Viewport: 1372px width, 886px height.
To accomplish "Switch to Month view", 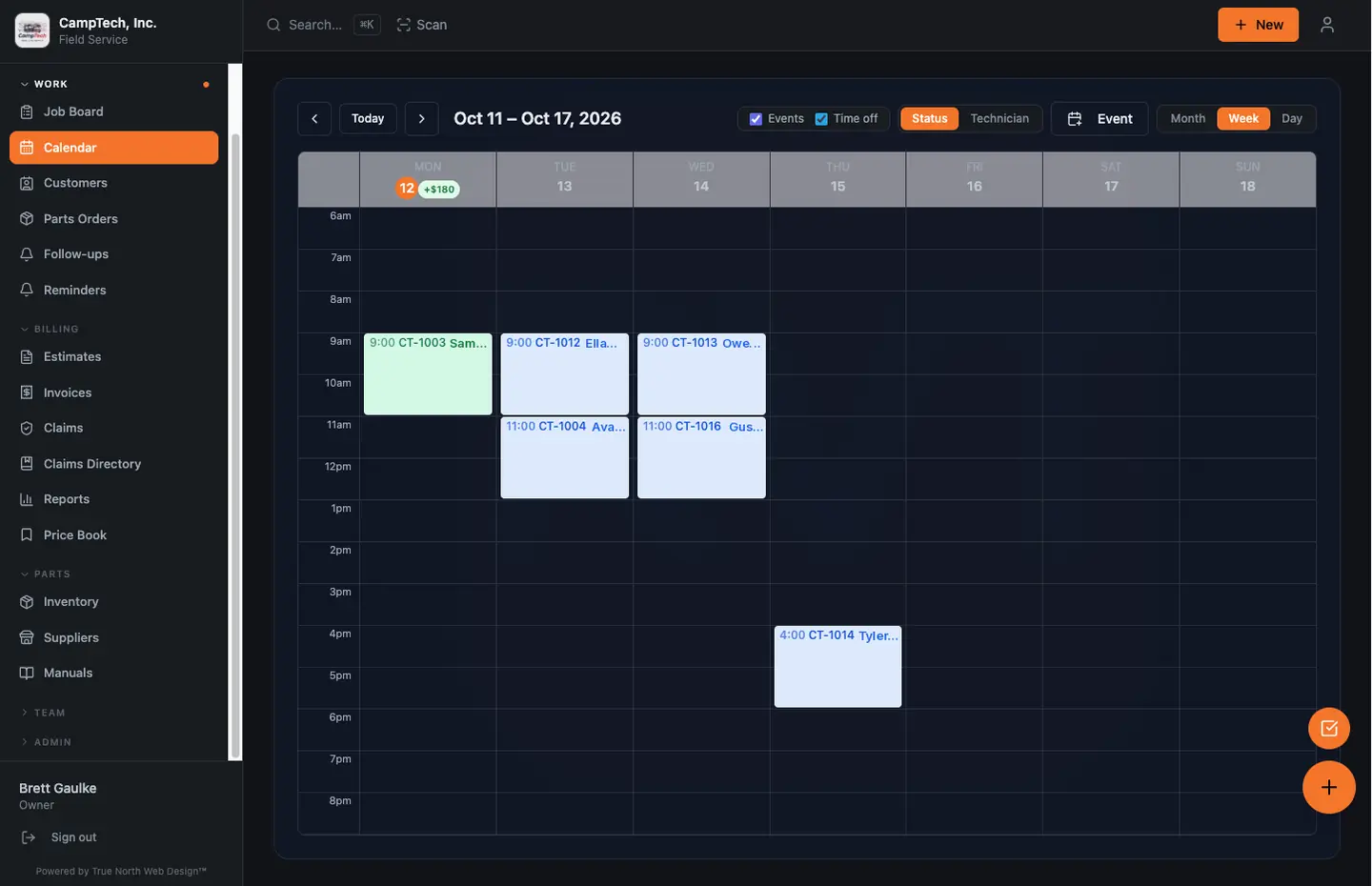I will point(1188,119).
